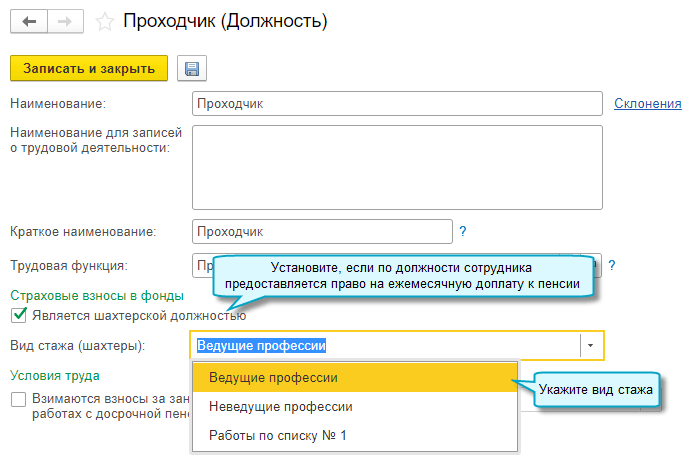Screen dimensions: 689x458
Task: Click inside the Вид стажа combo box
Action: pyautogui.click(x=385, y=346)
